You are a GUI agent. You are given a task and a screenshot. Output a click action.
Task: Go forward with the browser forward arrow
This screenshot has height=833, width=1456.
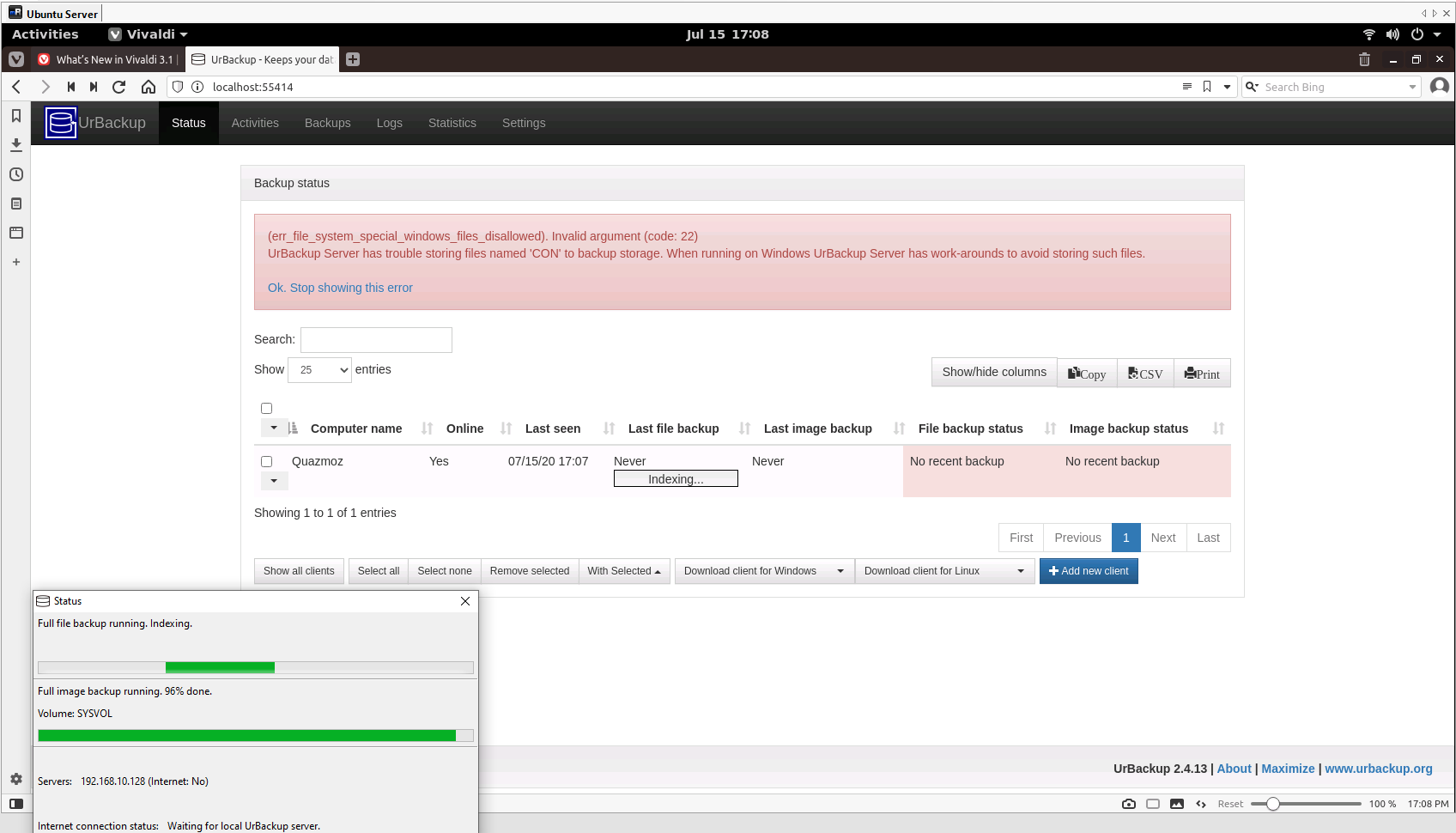(x=45, y=87)
